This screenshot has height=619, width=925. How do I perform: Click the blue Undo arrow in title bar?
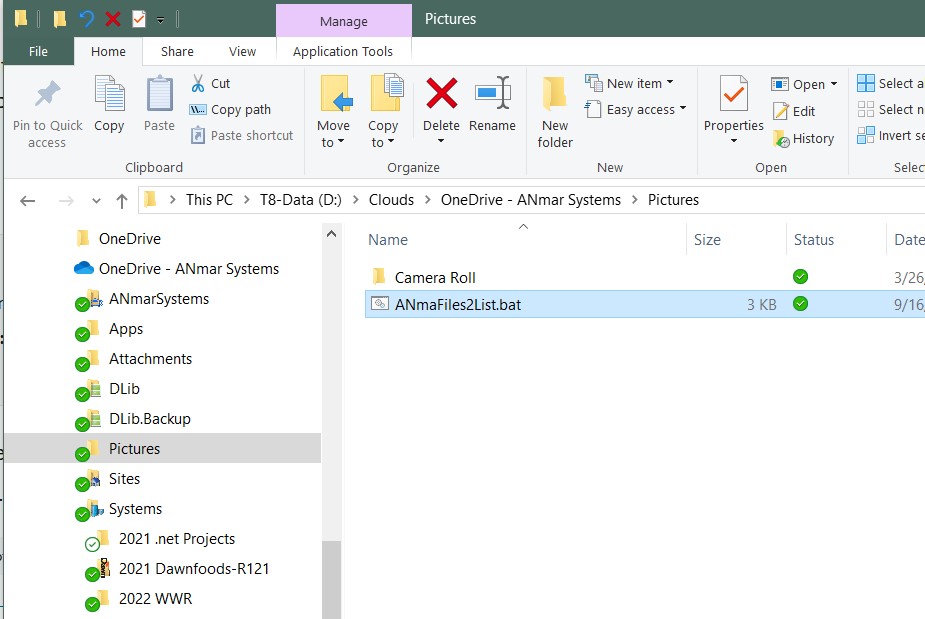click(87, 19)
